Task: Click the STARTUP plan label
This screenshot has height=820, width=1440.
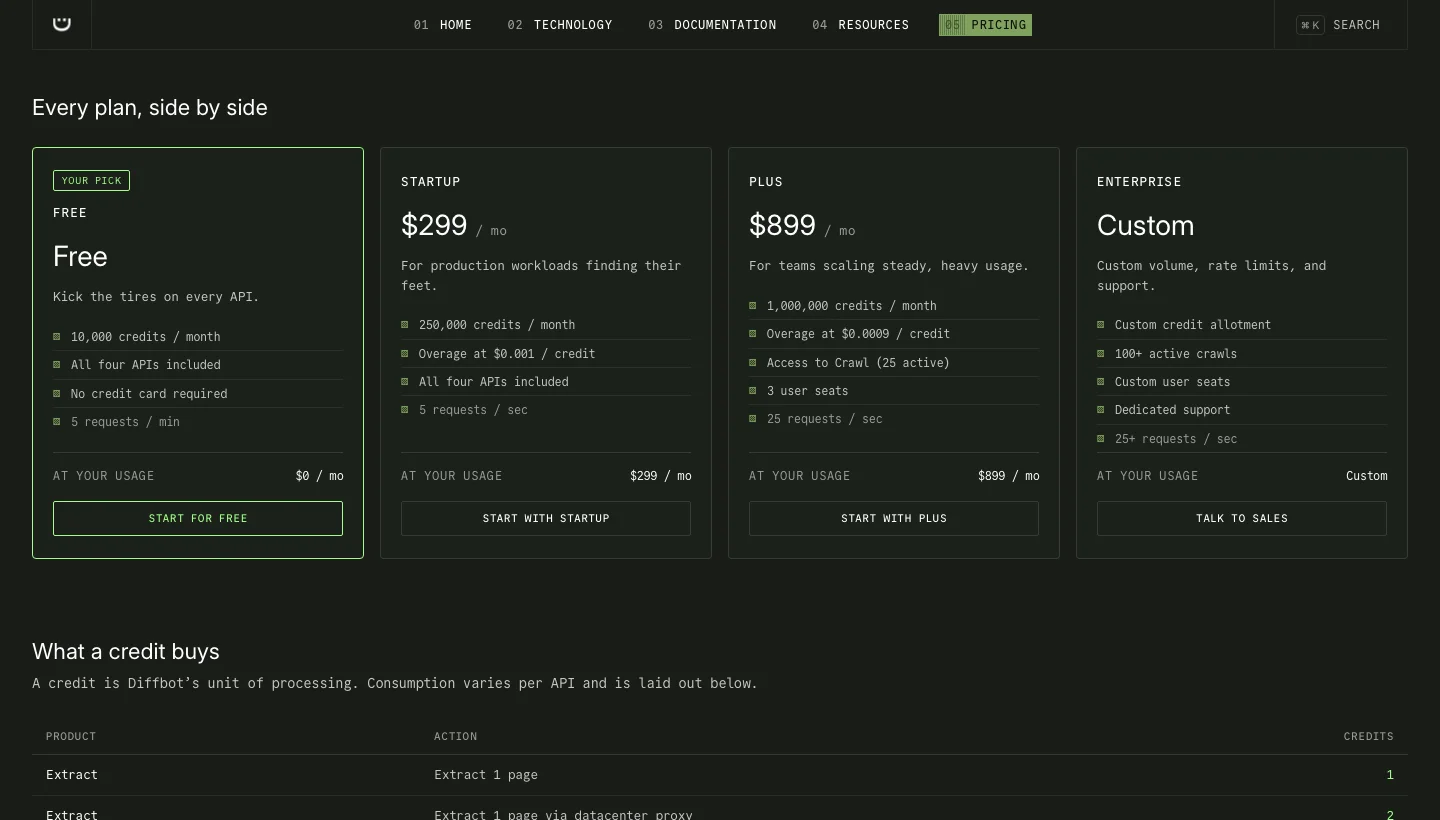Action: coord(431,182)
